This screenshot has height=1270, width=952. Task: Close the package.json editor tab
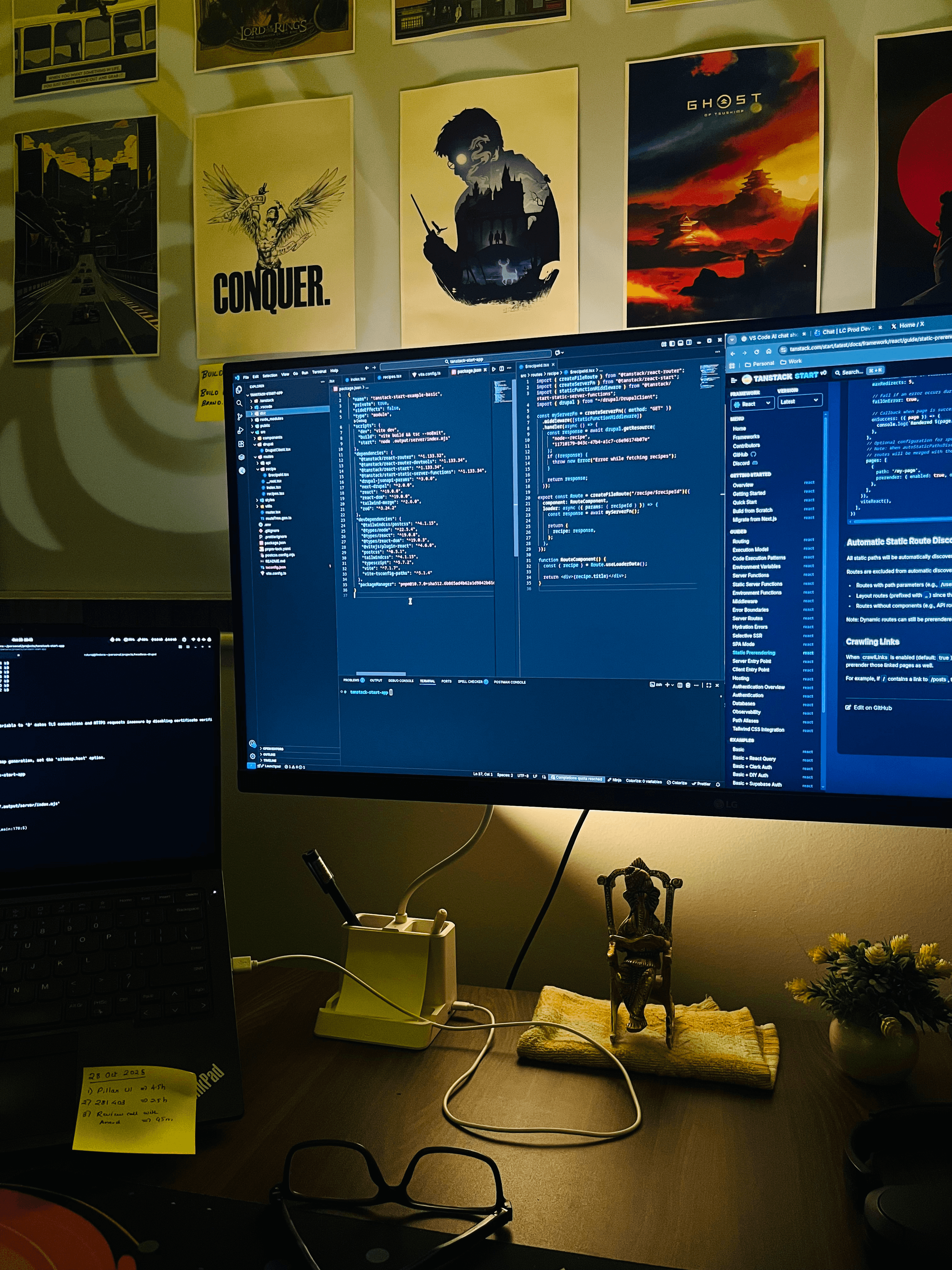tap(485, 370)
